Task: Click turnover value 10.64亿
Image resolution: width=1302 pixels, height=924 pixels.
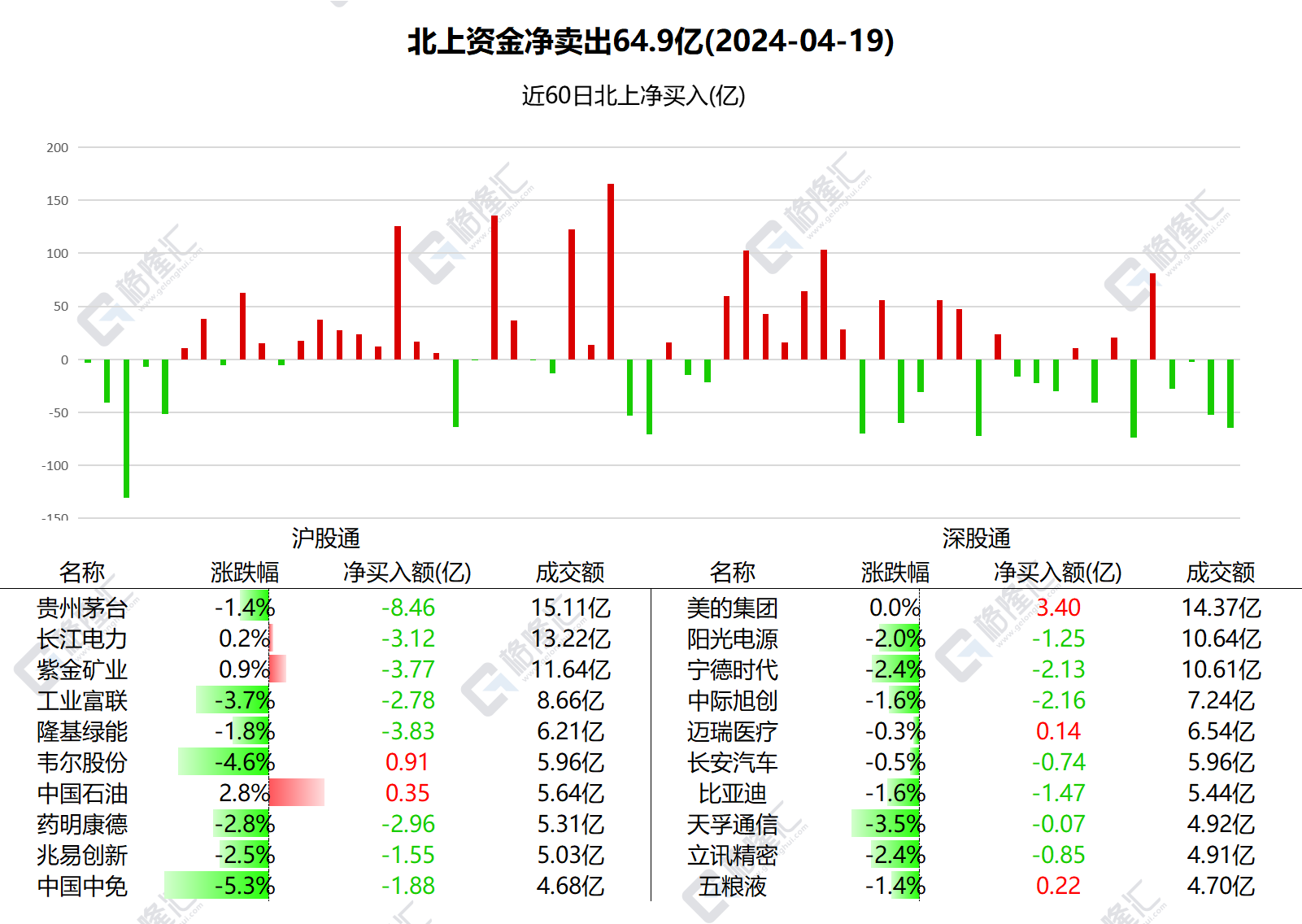Action: tap(1221, 639)
